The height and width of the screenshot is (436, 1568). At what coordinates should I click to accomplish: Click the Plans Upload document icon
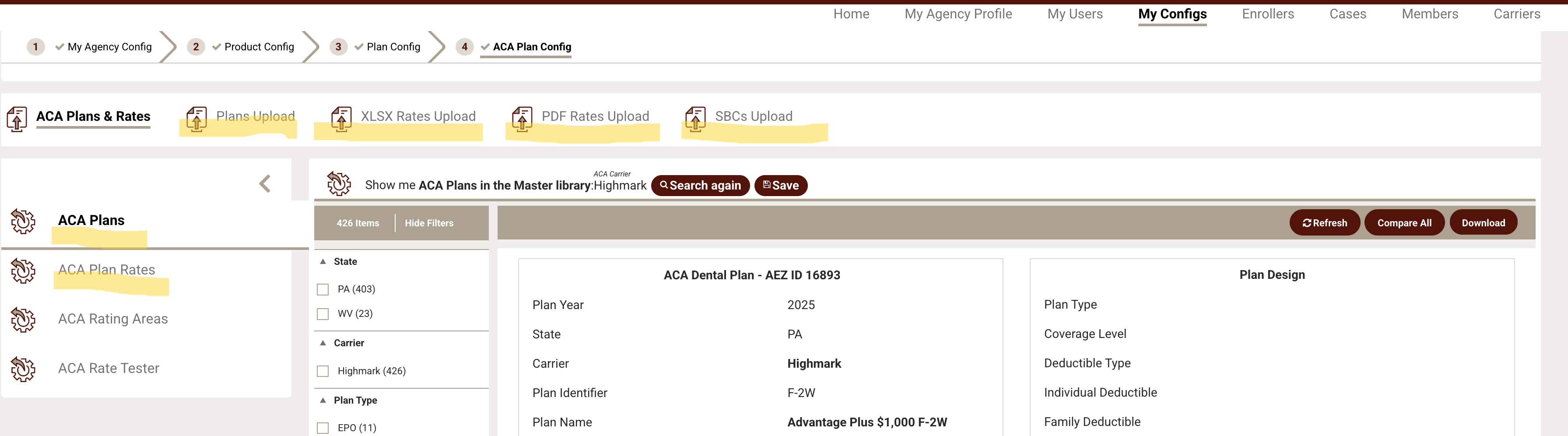point(196,118)
